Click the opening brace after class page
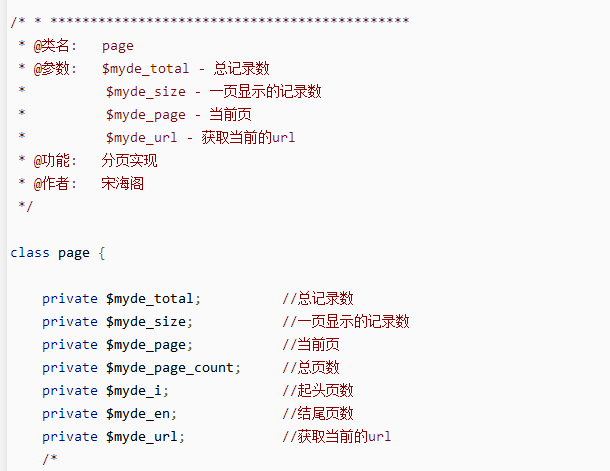The width and height of the screenshot is (610, 471). pyautogui.click(x=101, y=253)
